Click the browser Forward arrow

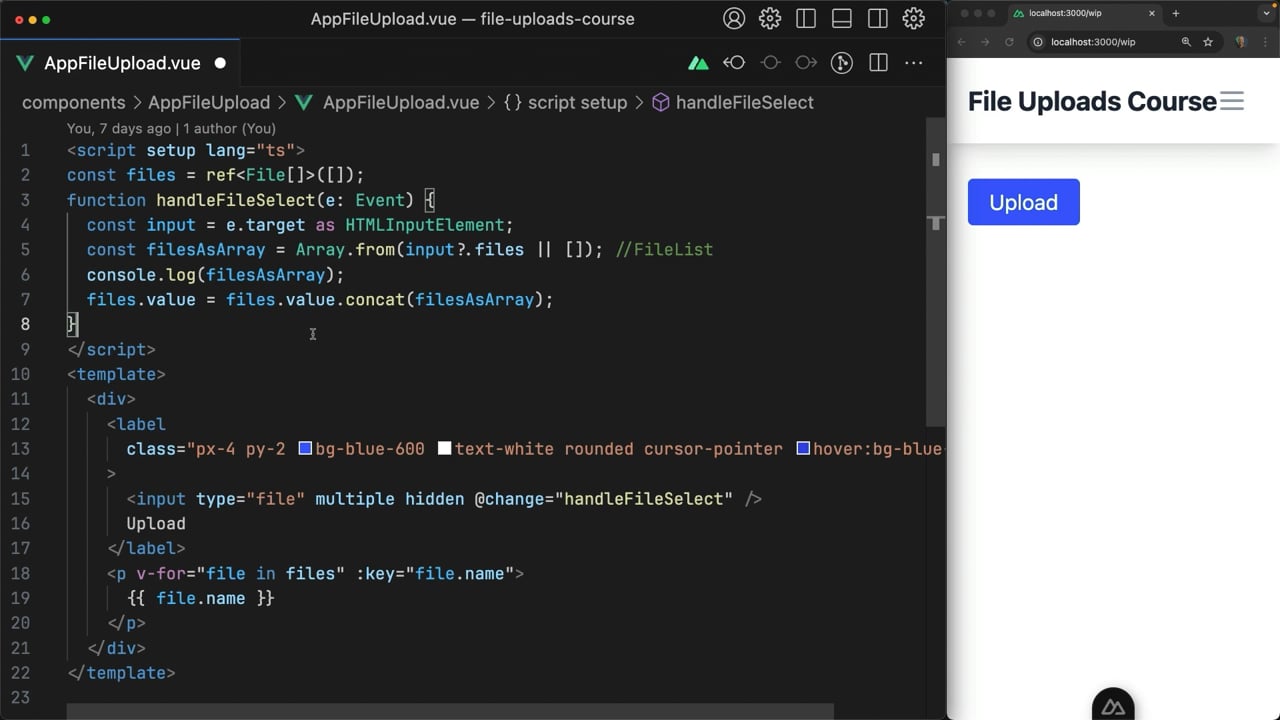tap(985, 42)
